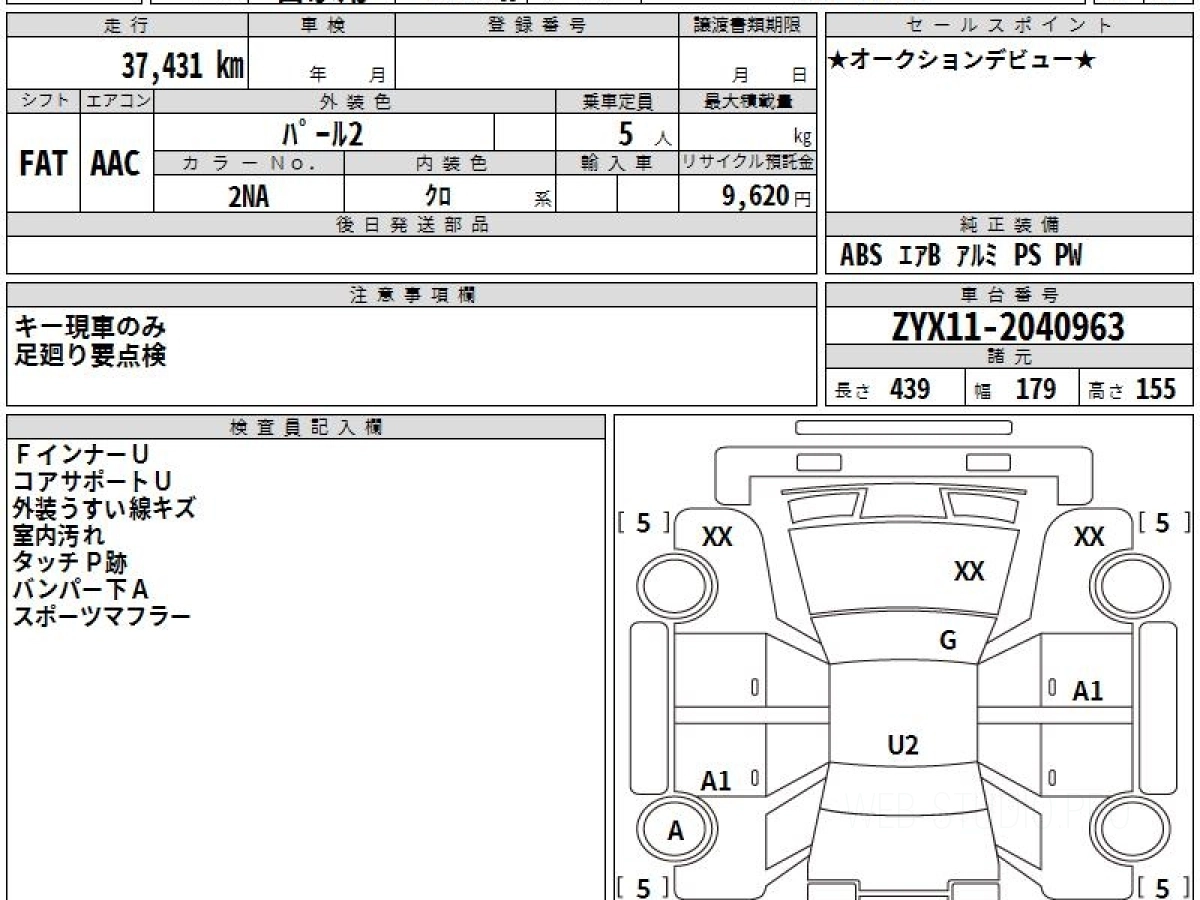Select the U2 dent mark on roof
1200x900 pixels.
click(x=903, y=744)
